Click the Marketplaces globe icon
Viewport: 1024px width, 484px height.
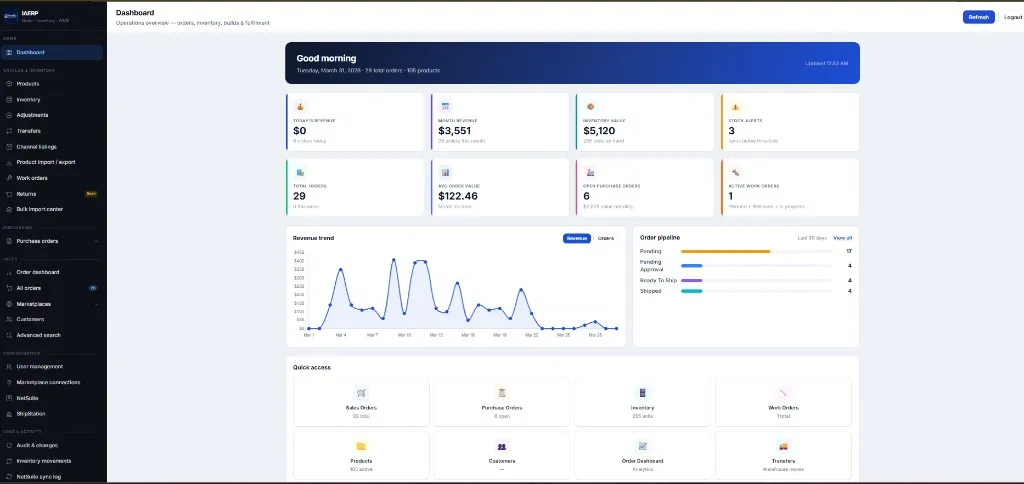tap(9, 304)
